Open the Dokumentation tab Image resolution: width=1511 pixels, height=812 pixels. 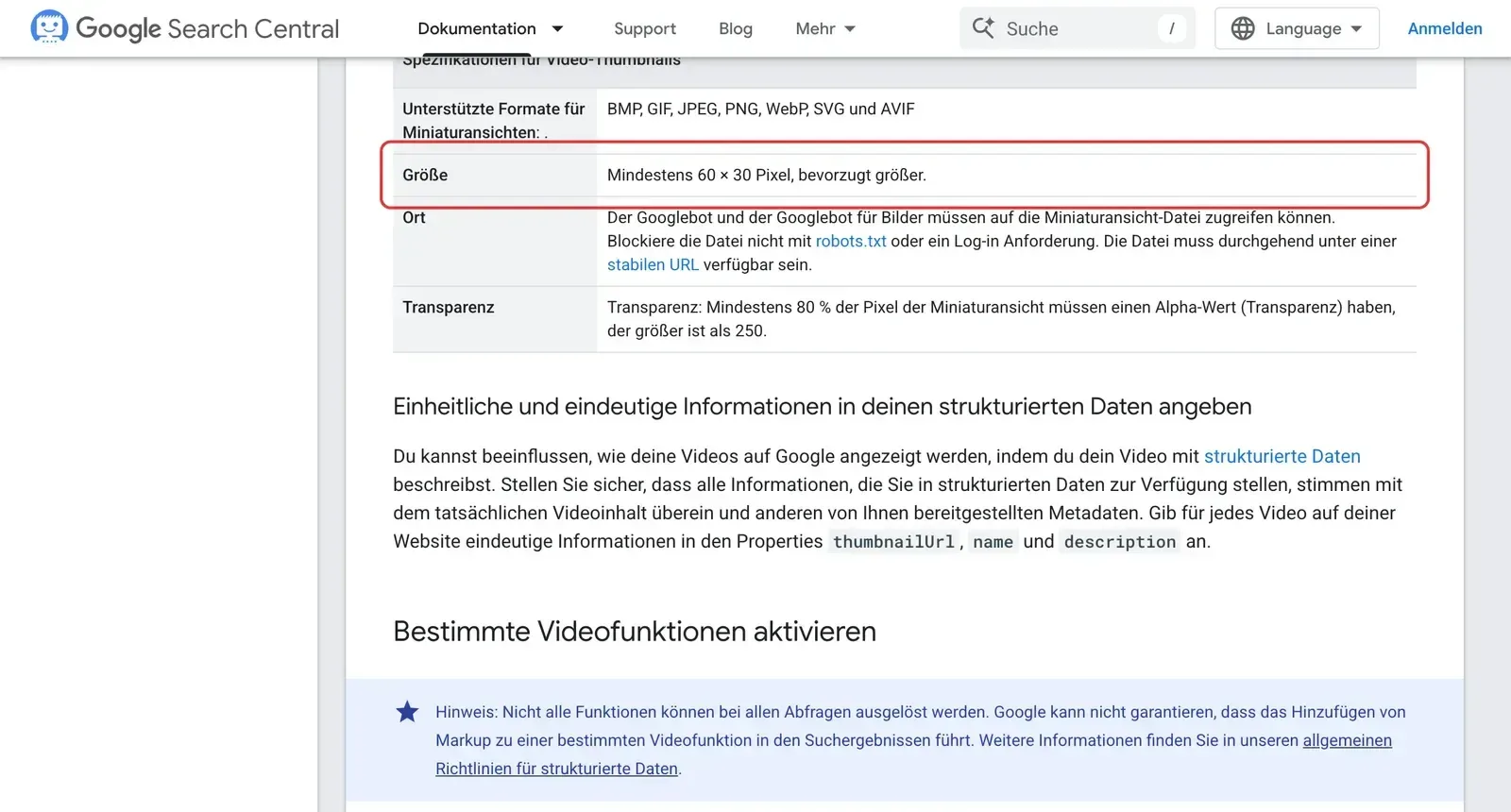[x=477, y=28]
